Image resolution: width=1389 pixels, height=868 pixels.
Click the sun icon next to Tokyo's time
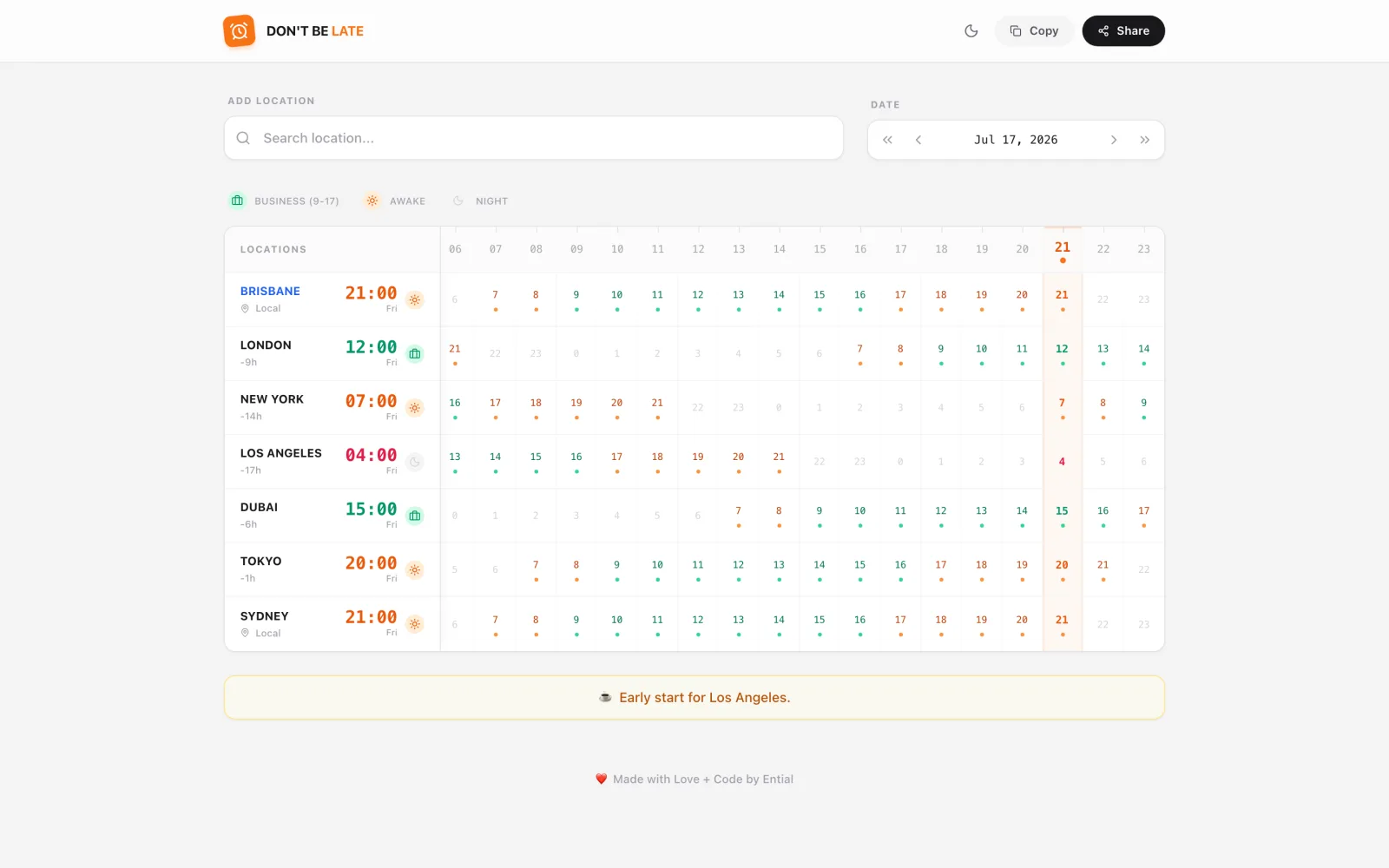point(415,570)
